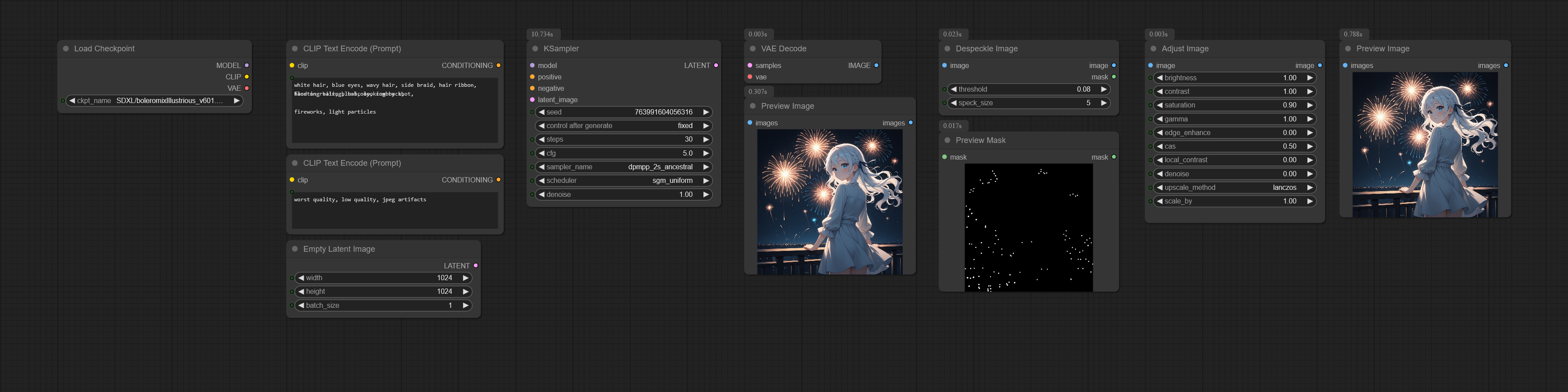
Task: Click the CLIP output socket on Load Checkpoint
Action: point(247,77)
